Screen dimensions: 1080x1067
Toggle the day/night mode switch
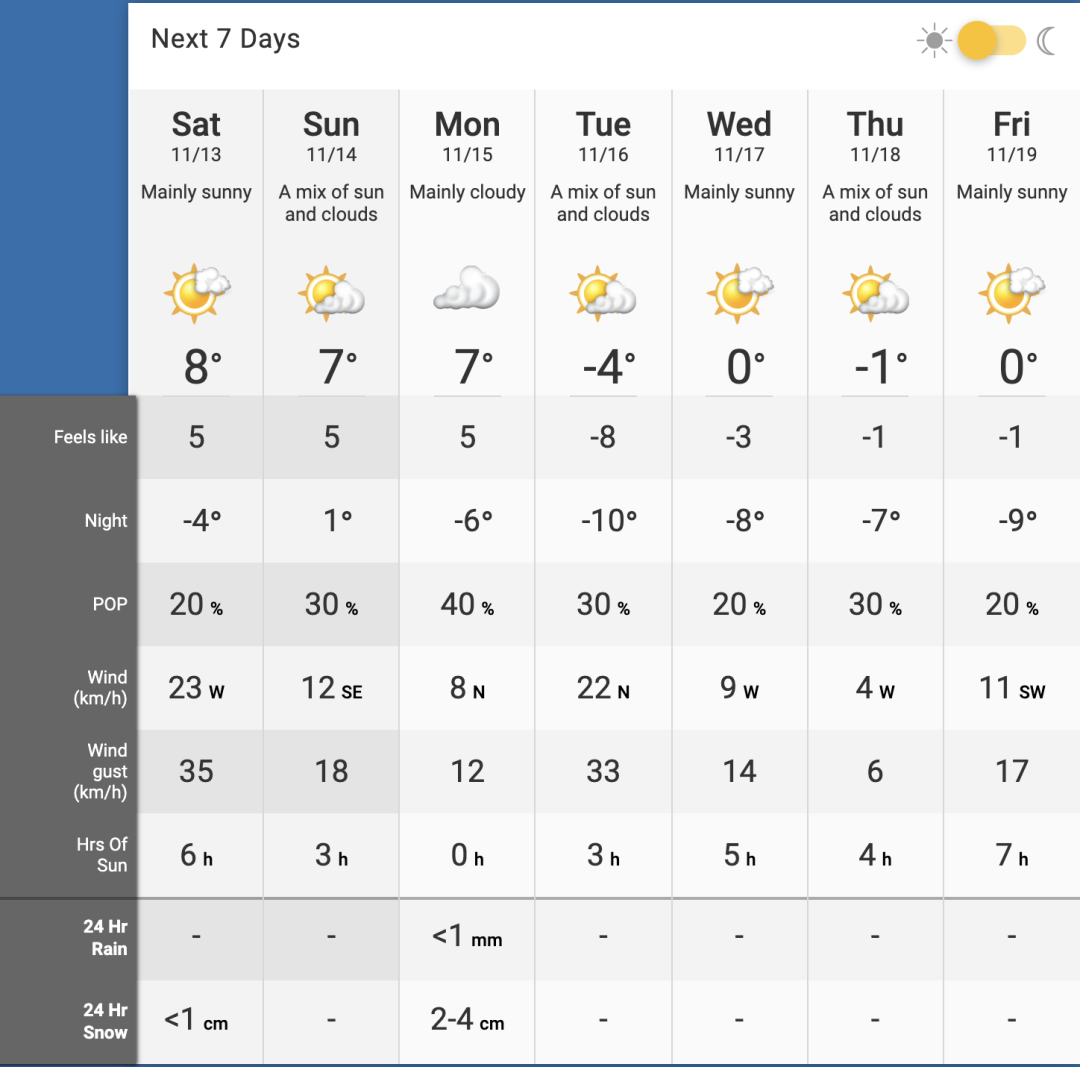pos(992,41)
